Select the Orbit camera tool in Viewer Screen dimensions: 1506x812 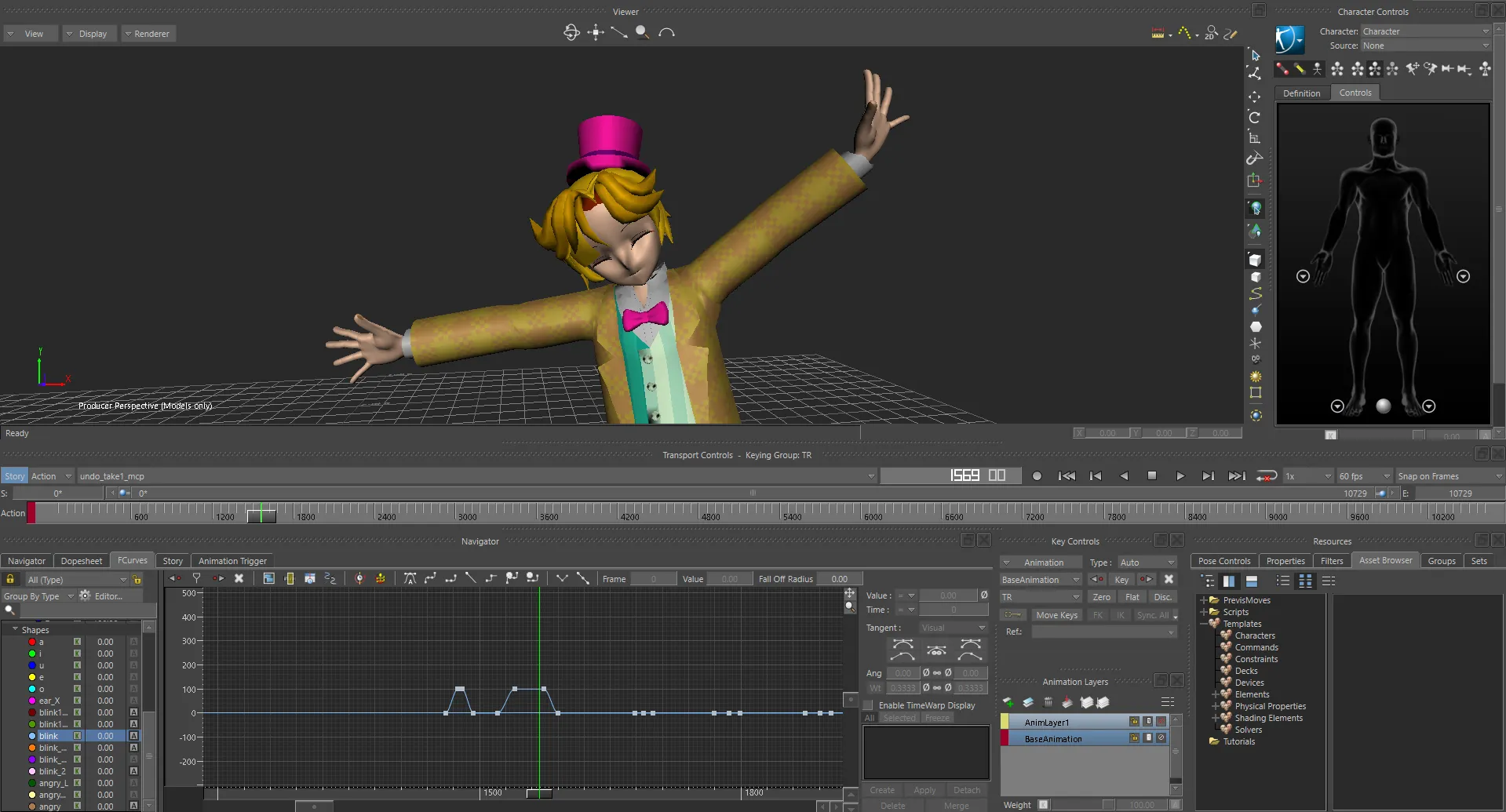(571, 33)
